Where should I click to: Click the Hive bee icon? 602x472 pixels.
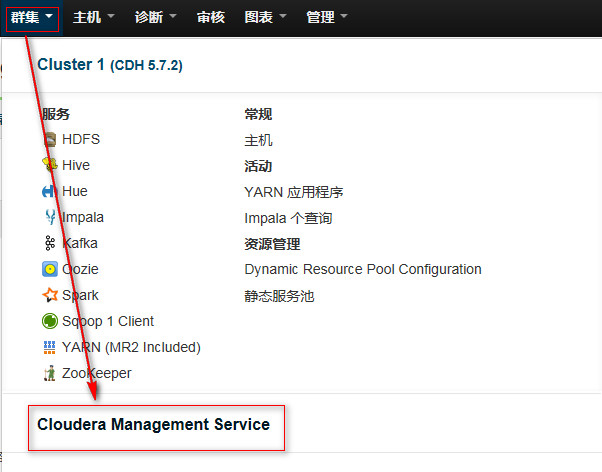50,165
